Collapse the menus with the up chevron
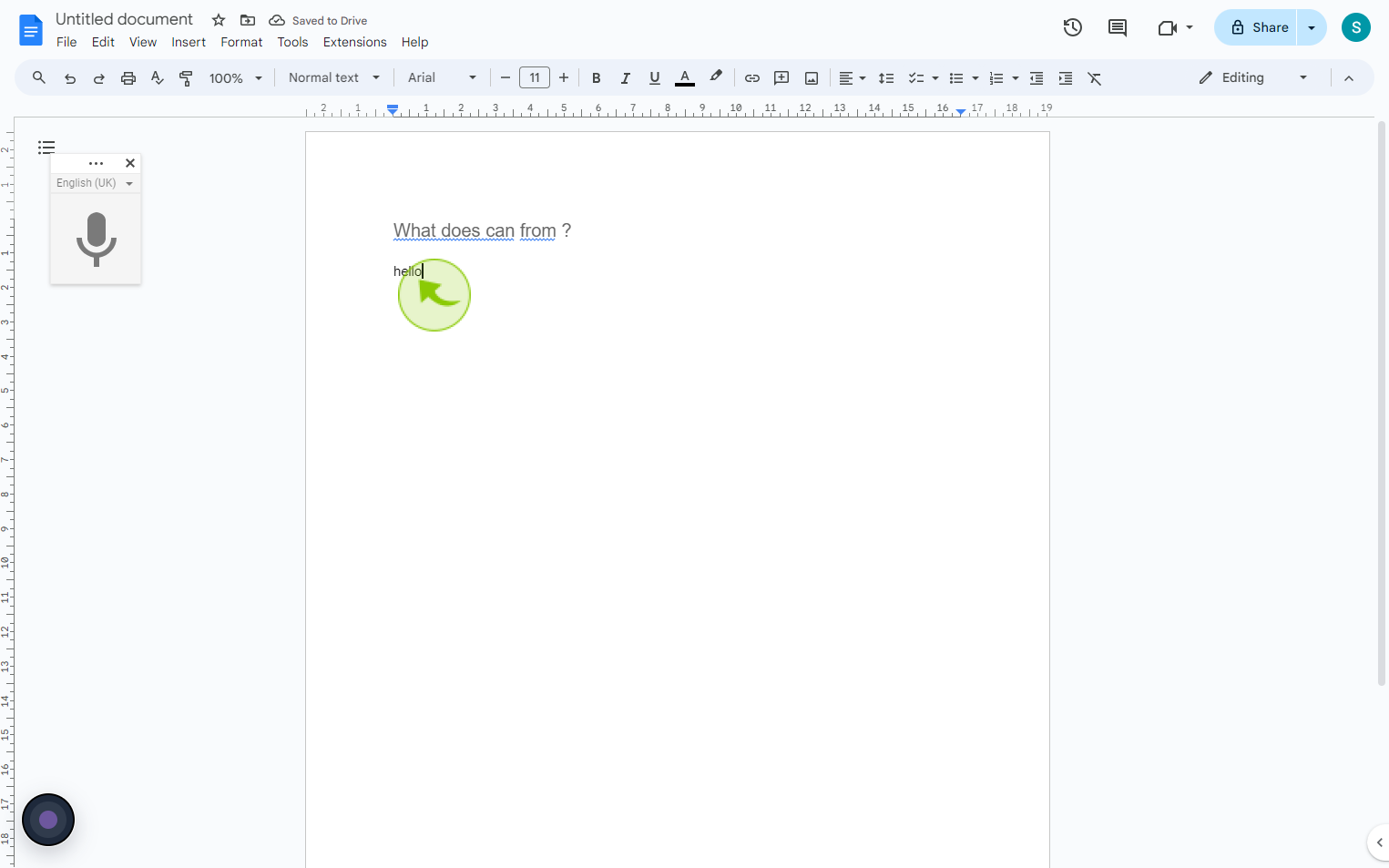Image resolution: width=1389 pixels, height=868 pixels. [x=1349, y=78]
